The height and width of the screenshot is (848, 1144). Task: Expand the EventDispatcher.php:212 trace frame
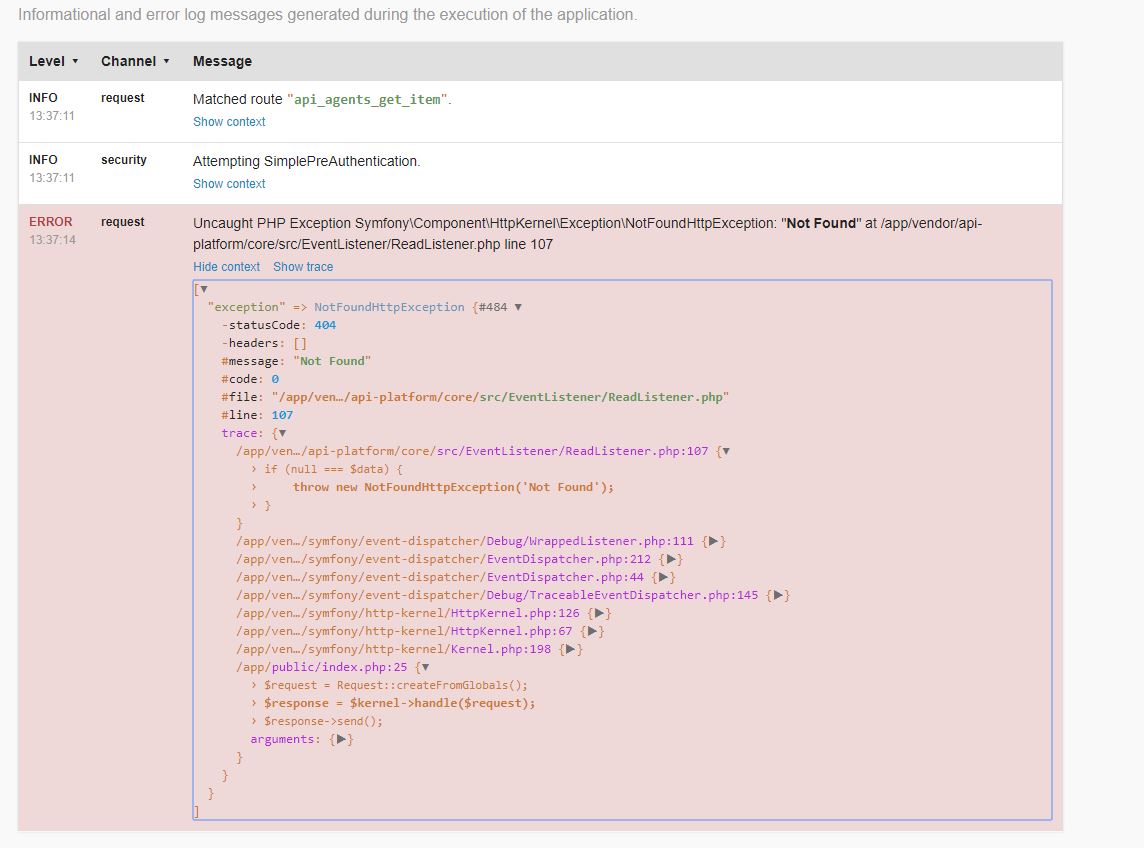coord(672,559)
